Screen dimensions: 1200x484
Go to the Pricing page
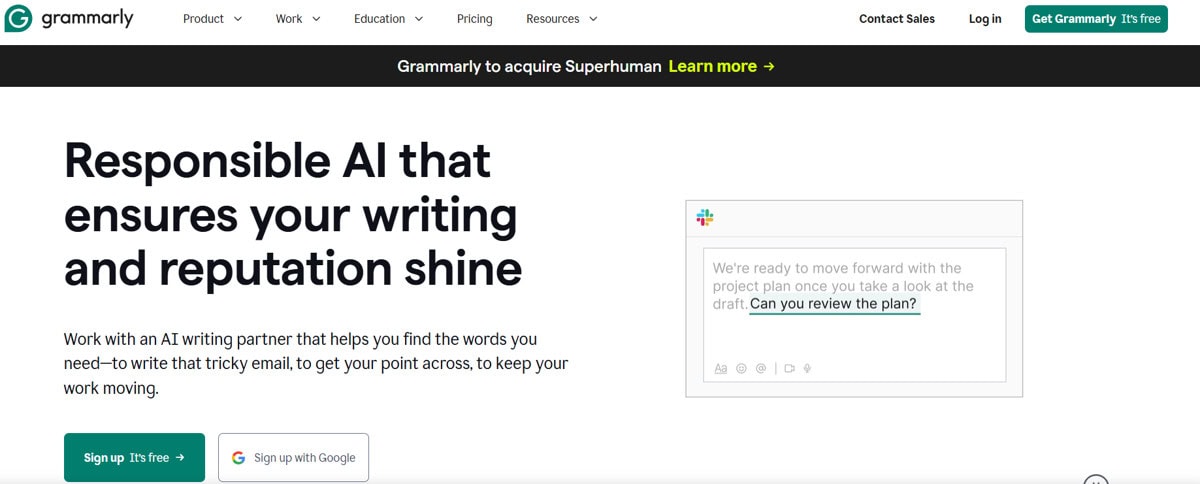pos(474,19)
